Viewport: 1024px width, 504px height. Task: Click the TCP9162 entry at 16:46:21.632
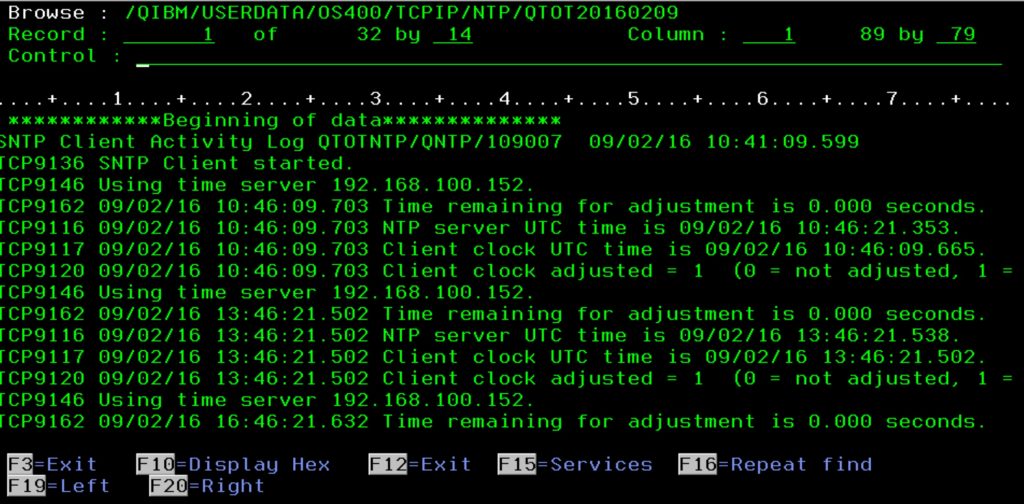(492, 422)
